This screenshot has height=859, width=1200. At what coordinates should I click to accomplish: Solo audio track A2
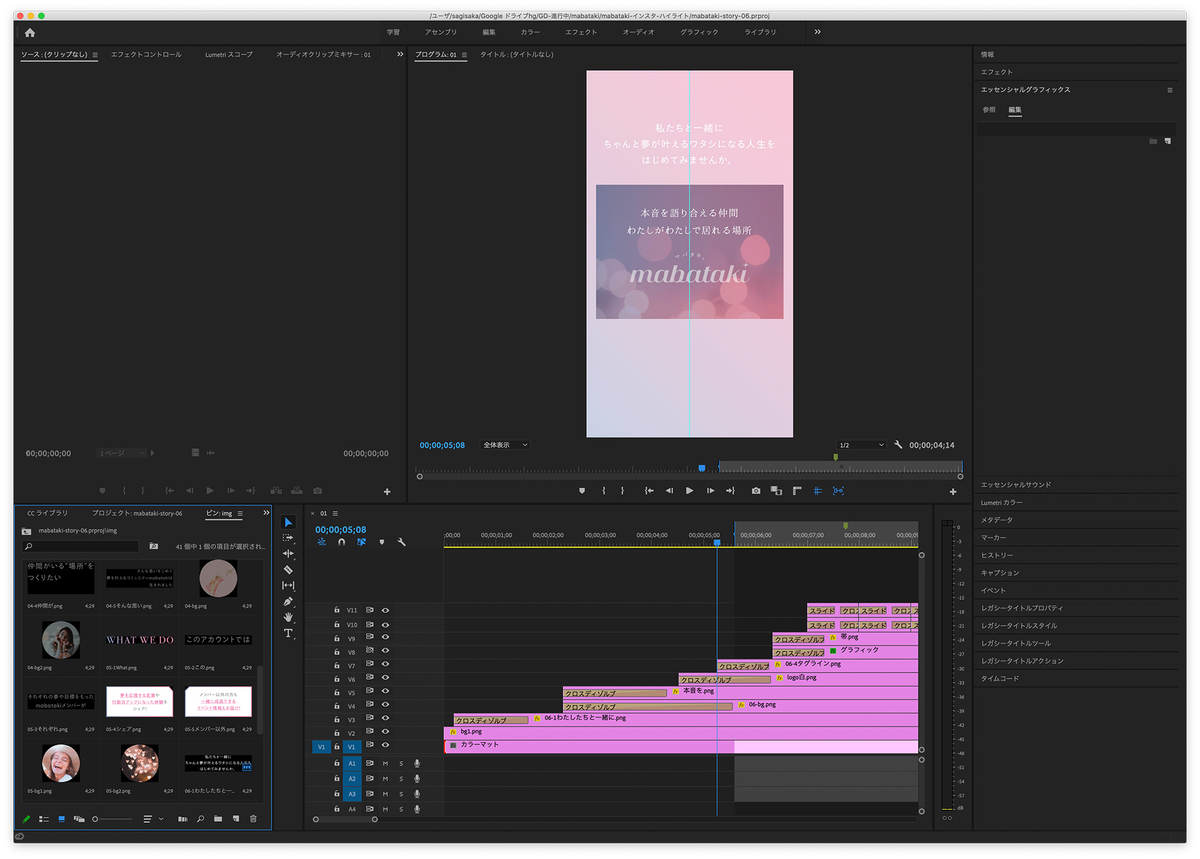coord(401,778)
